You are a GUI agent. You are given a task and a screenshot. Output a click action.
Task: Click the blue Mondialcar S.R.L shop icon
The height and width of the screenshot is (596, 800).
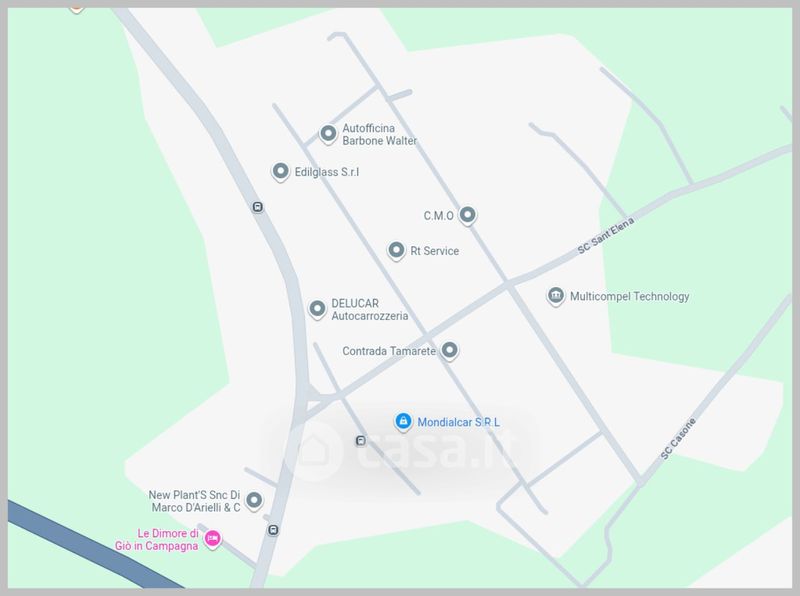click(403, 422)
